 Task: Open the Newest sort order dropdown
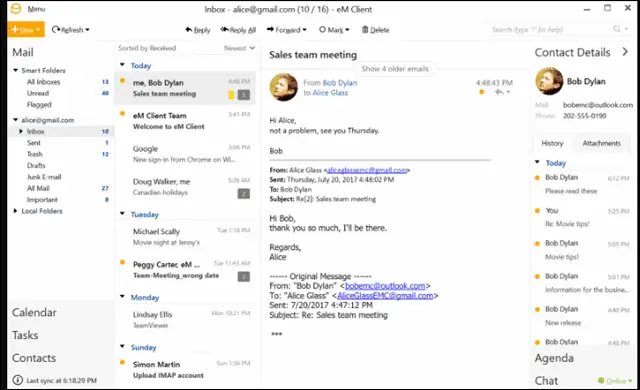click(x=239, y=48)
